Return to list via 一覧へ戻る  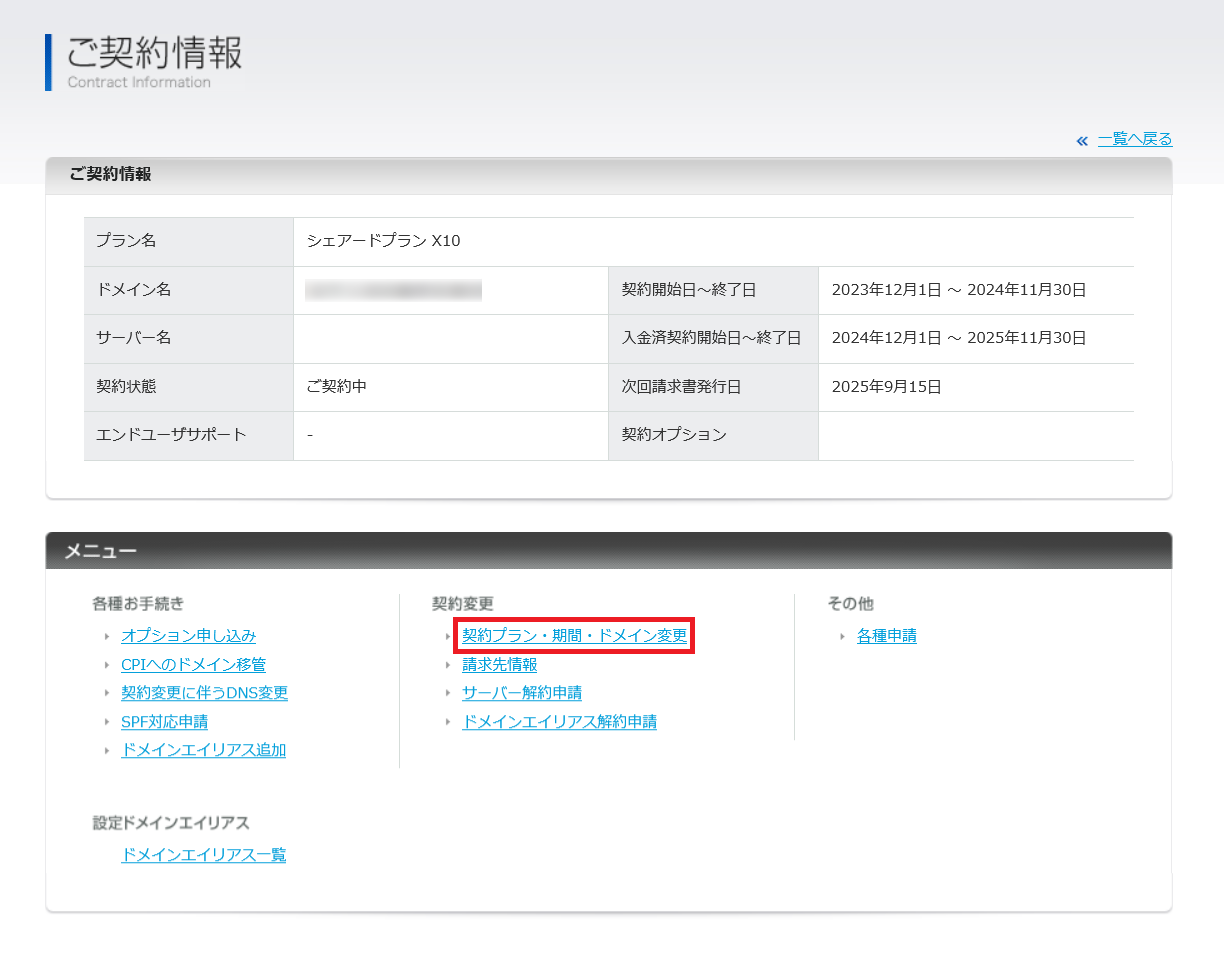[x=1134, y=139]
